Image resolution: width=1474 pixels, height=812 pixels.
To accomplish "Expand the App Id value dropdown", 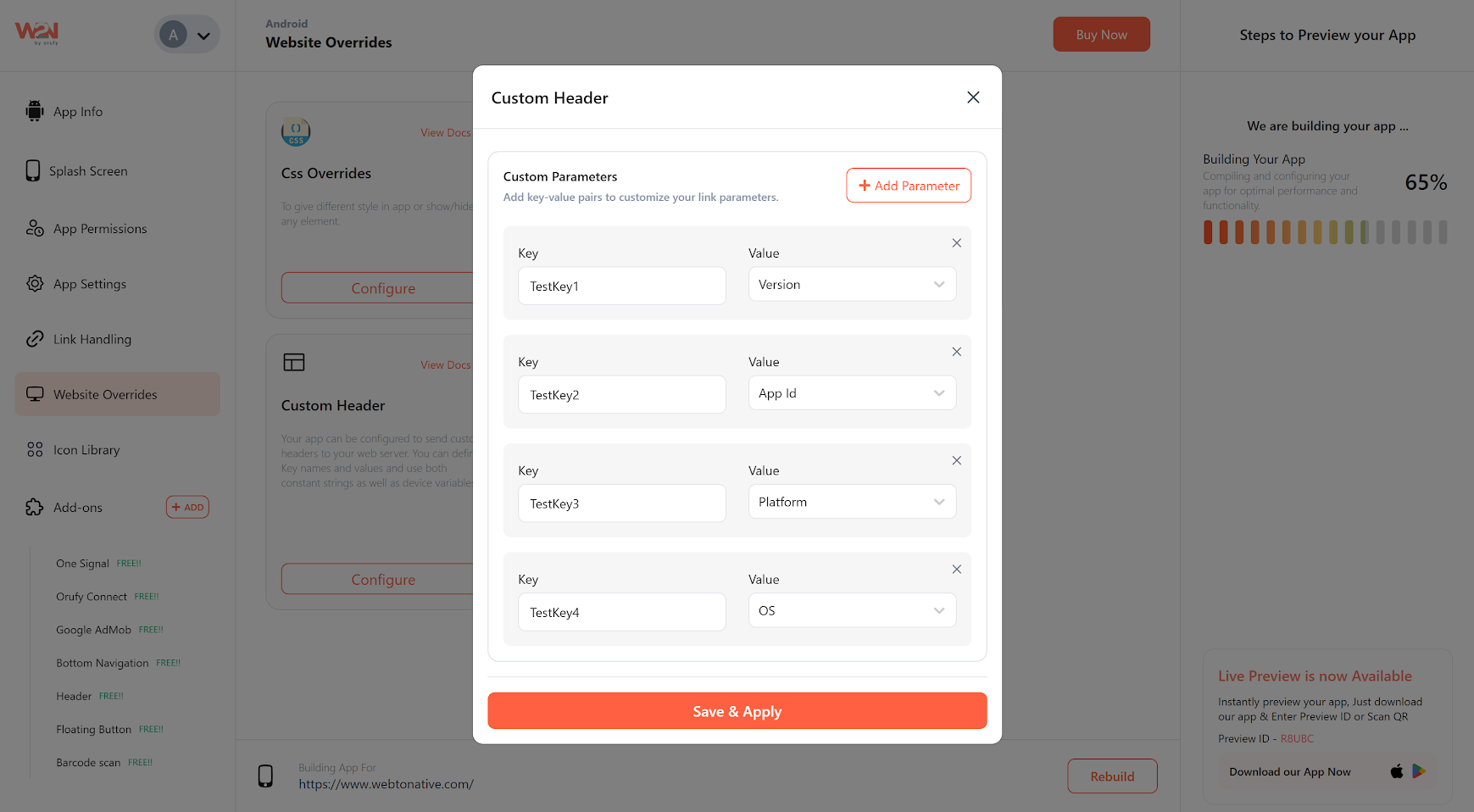I will 852,393.
